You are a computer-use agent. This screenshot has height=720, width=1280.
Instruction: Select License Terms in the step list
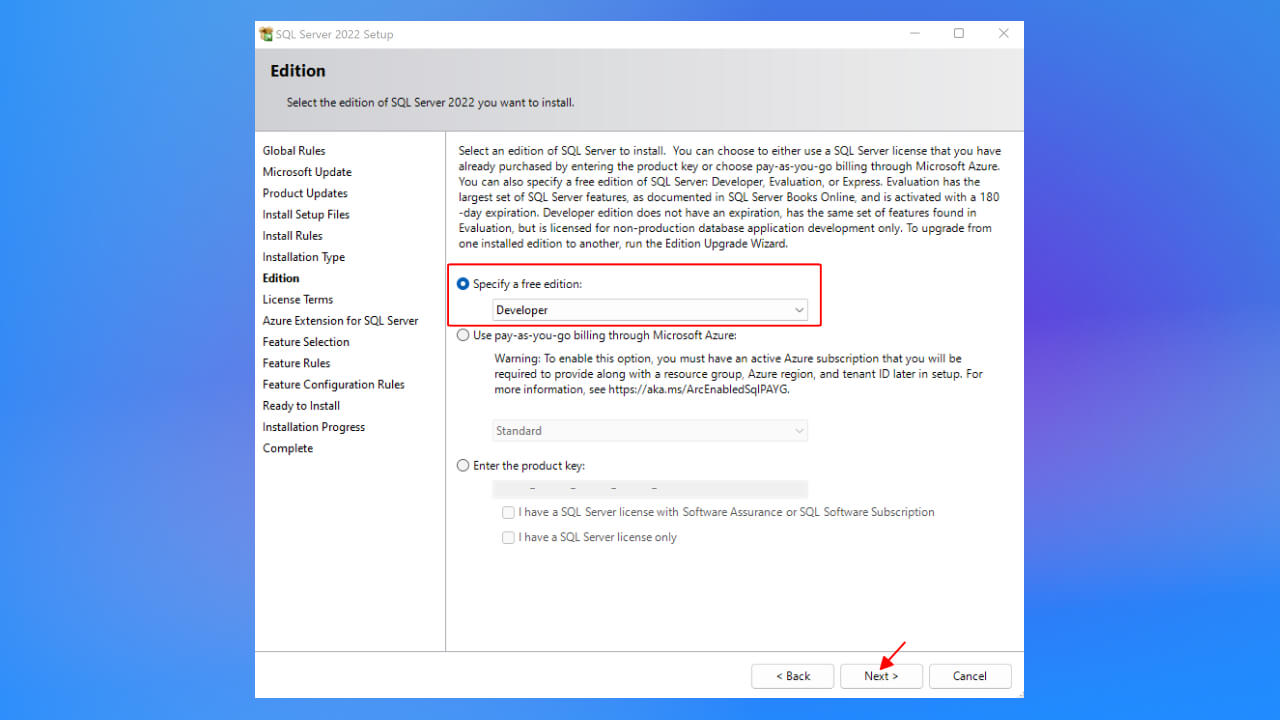click(x=298, y=300)
